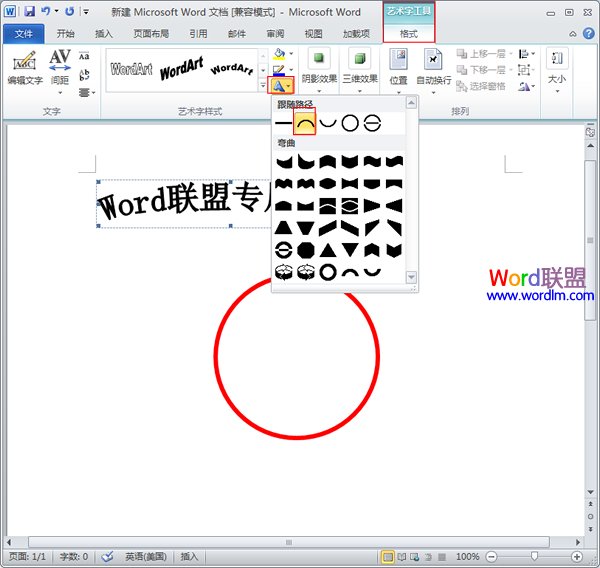Open Word Help question mark icon
Image resolution: width=600 pixels, height=568 pixels.
589,34
